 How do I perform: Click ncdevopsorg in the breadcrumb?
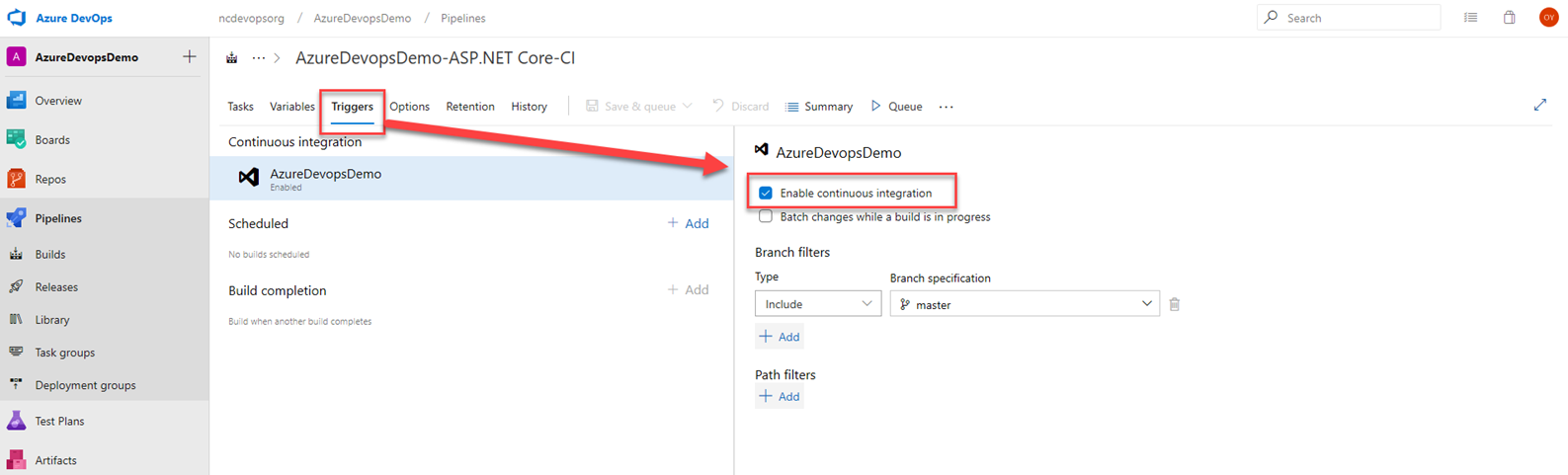(x=252, y=18)
